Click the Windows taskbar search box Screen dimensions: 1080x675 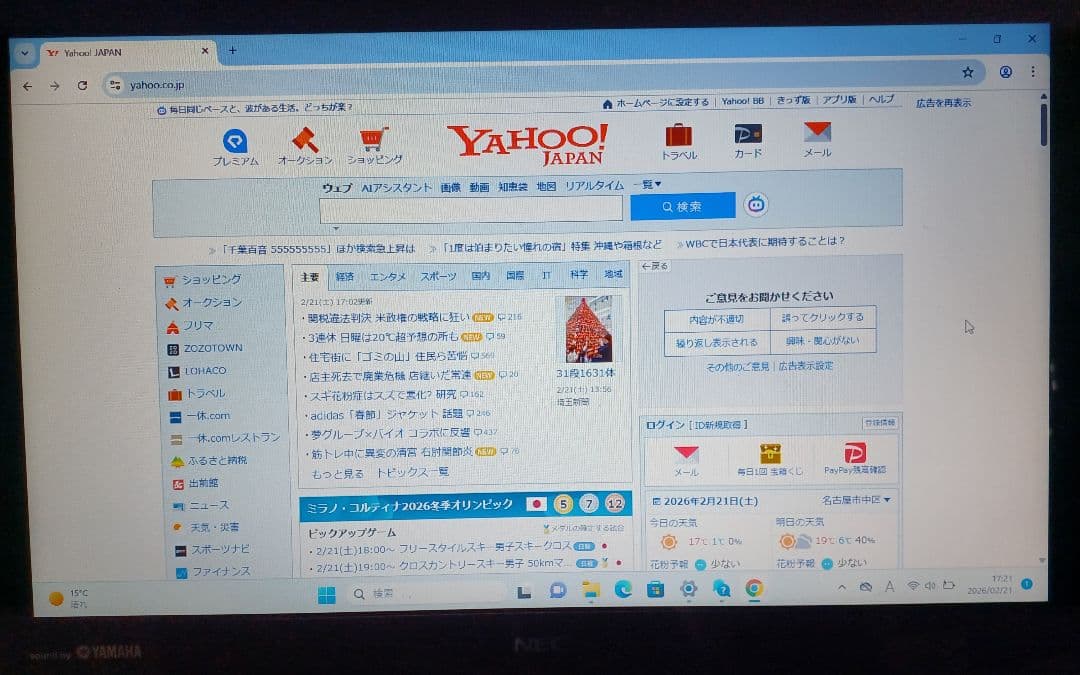coord(428,593)
